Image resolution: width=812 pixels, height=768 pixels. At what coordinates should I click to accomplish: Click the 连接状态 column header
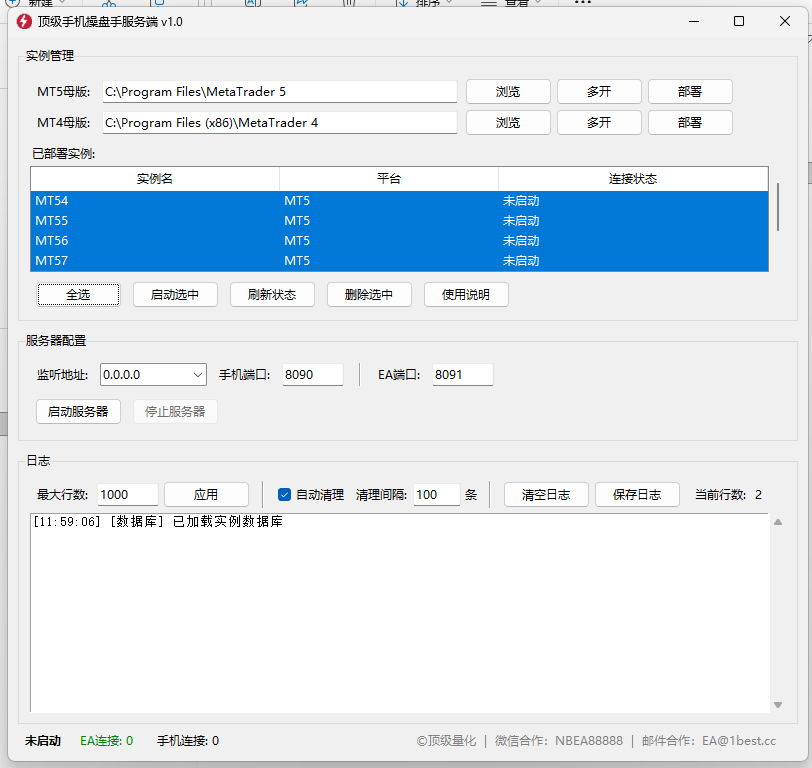pos(633,179)
